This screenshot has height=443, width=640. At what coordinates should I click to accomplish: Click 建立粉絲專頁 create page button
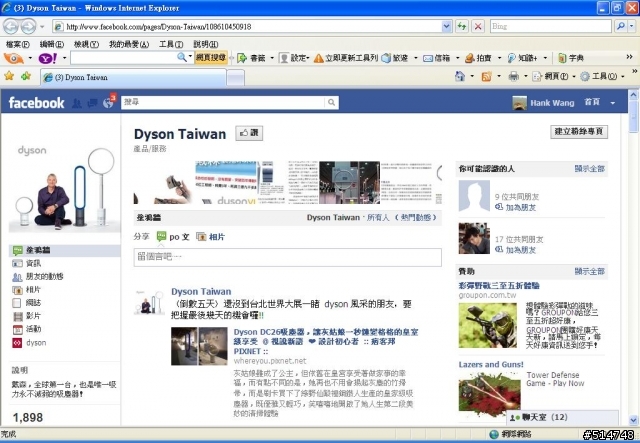coord(579,131)
